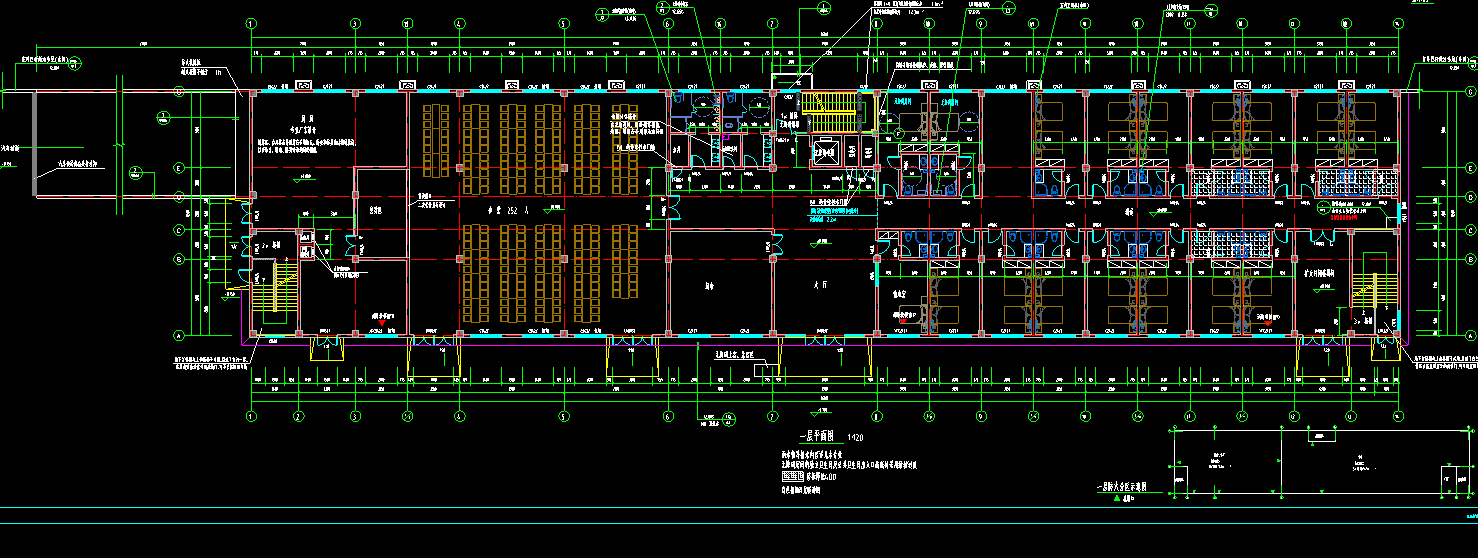
Task: Click the left stairwell near the west entrance
Action: coord(270,289)
